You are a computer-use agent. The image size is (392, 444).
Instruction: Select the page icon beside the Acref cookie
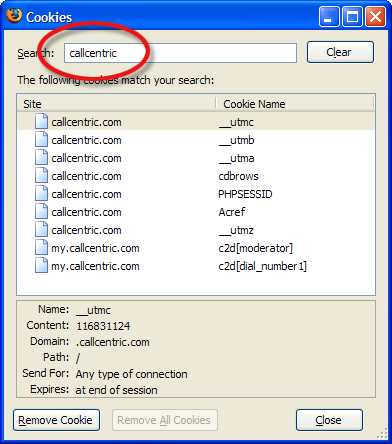pyautogui.click(x=41, y=211)
